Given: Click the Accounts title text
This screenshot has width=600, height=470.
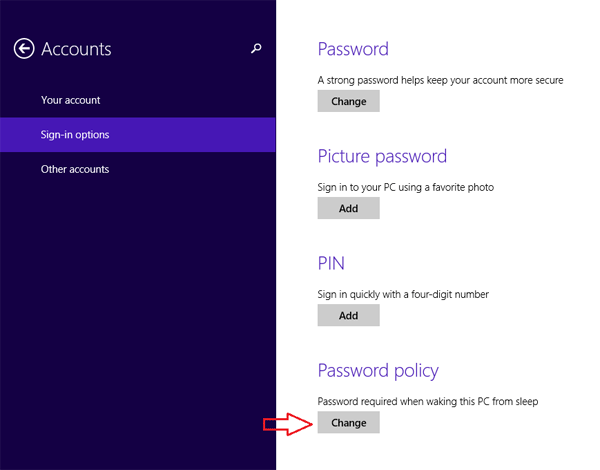Looking at the screenshot, I should coord(76,49).
